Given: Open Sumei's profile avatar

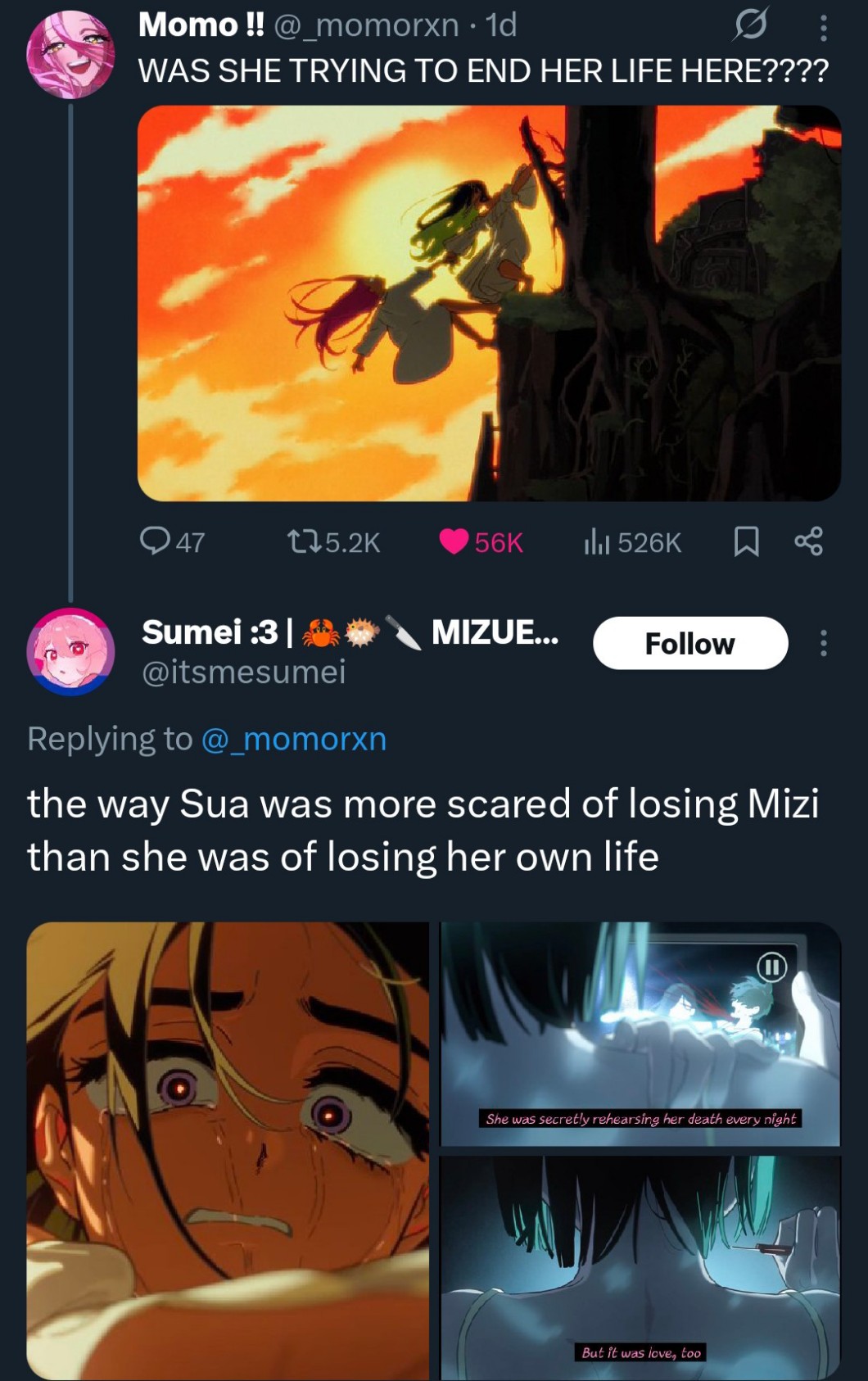Looking at the screenshot, I should coord(70,651).
